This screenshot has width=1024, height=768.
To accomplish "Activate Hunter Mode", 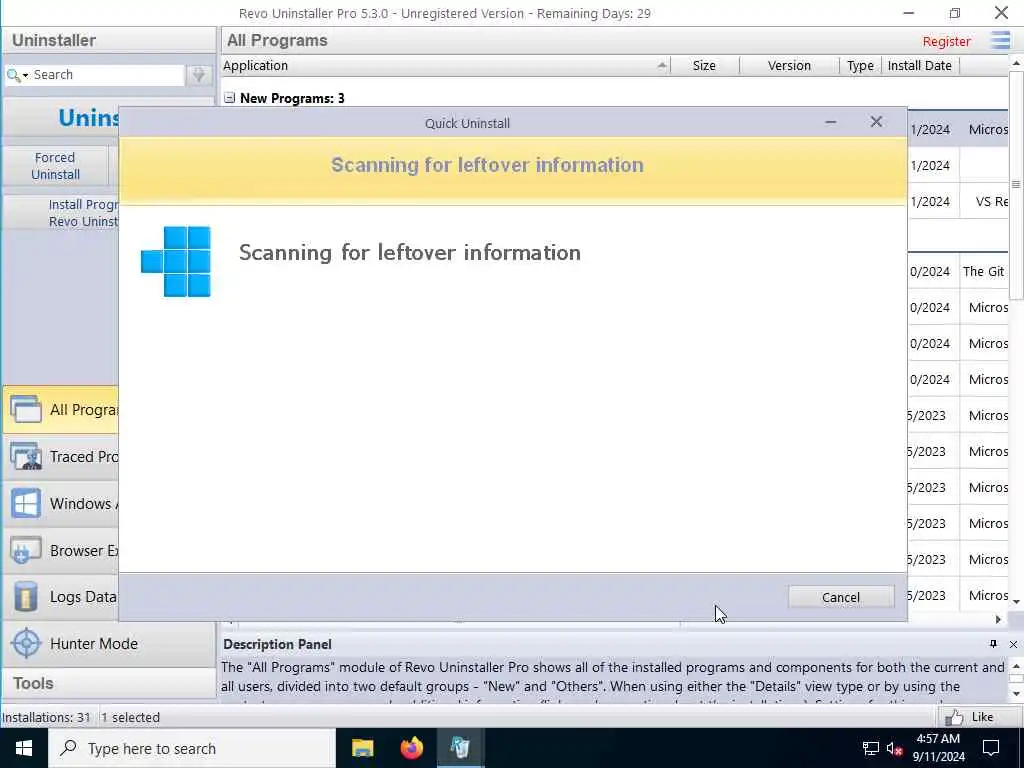I will [108, 643].
